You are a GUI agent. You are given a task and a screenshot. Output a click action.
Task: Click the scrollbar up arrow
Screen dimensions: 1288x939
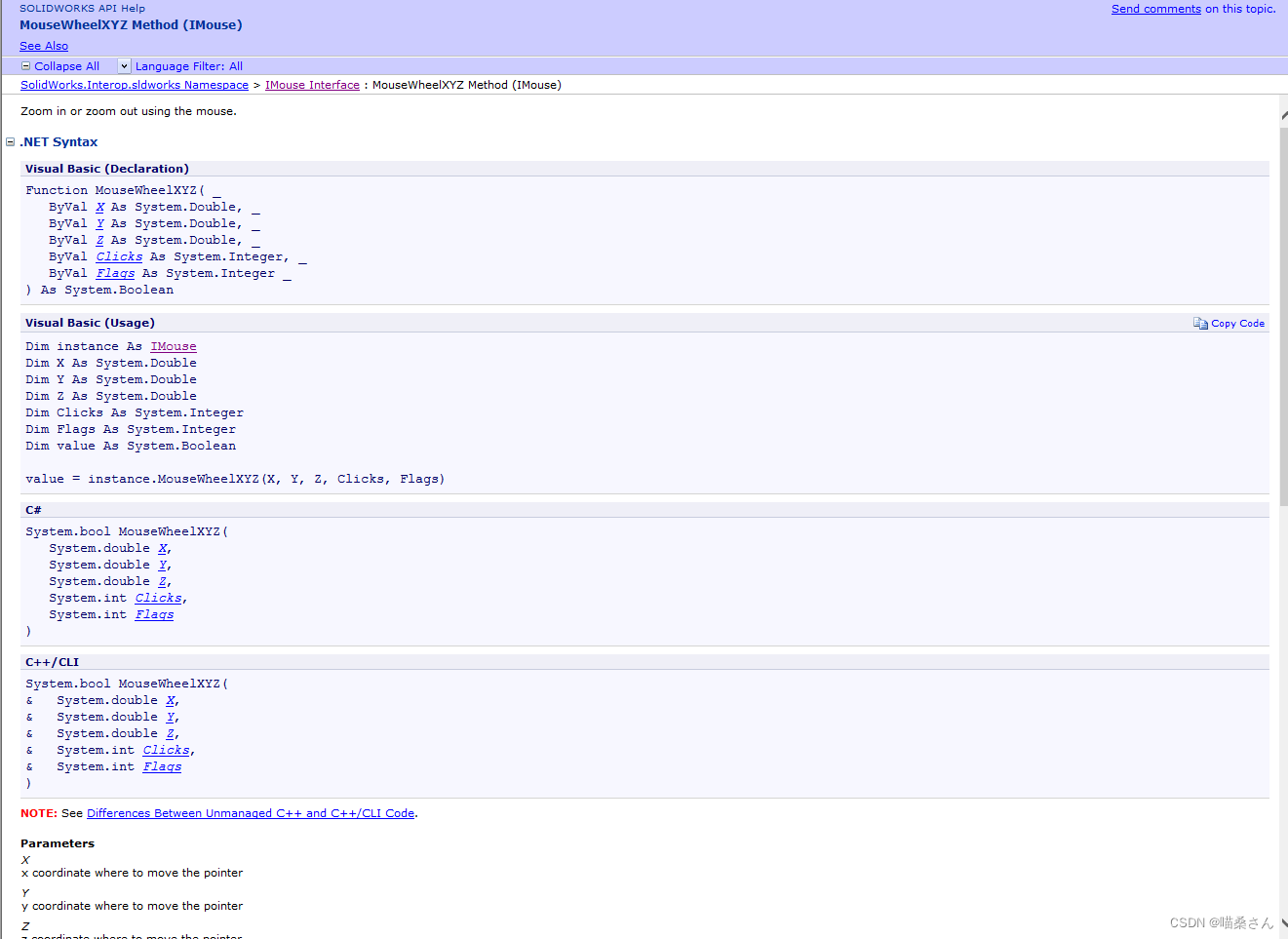1283,114
